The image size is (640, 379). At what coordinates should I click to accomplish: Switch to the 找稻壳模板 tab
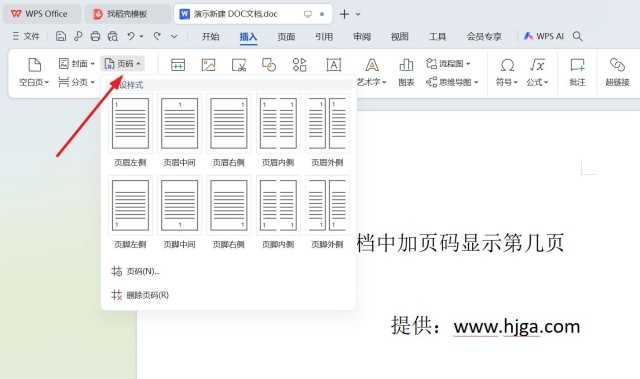pos(127,14)
